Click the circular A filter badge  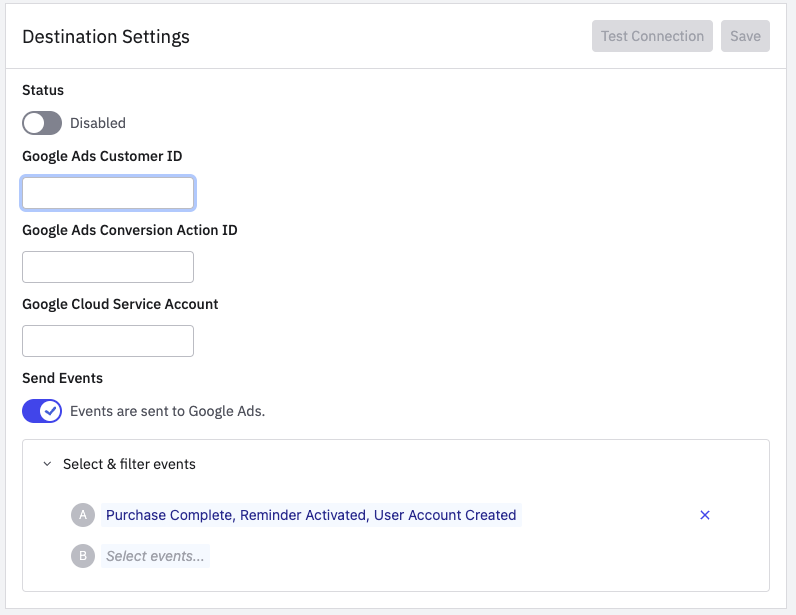[x=83, y=515]
